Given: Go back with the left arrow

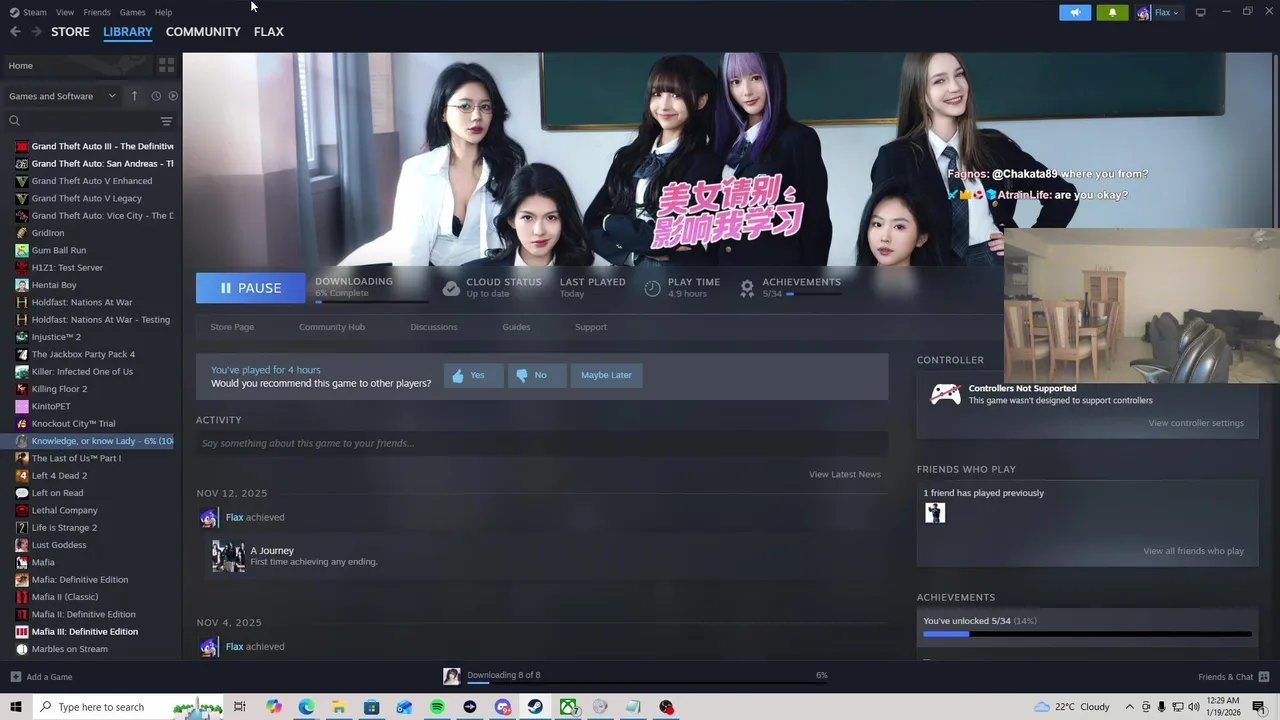Looking at the screenshot, I should [x=15, y=32].
